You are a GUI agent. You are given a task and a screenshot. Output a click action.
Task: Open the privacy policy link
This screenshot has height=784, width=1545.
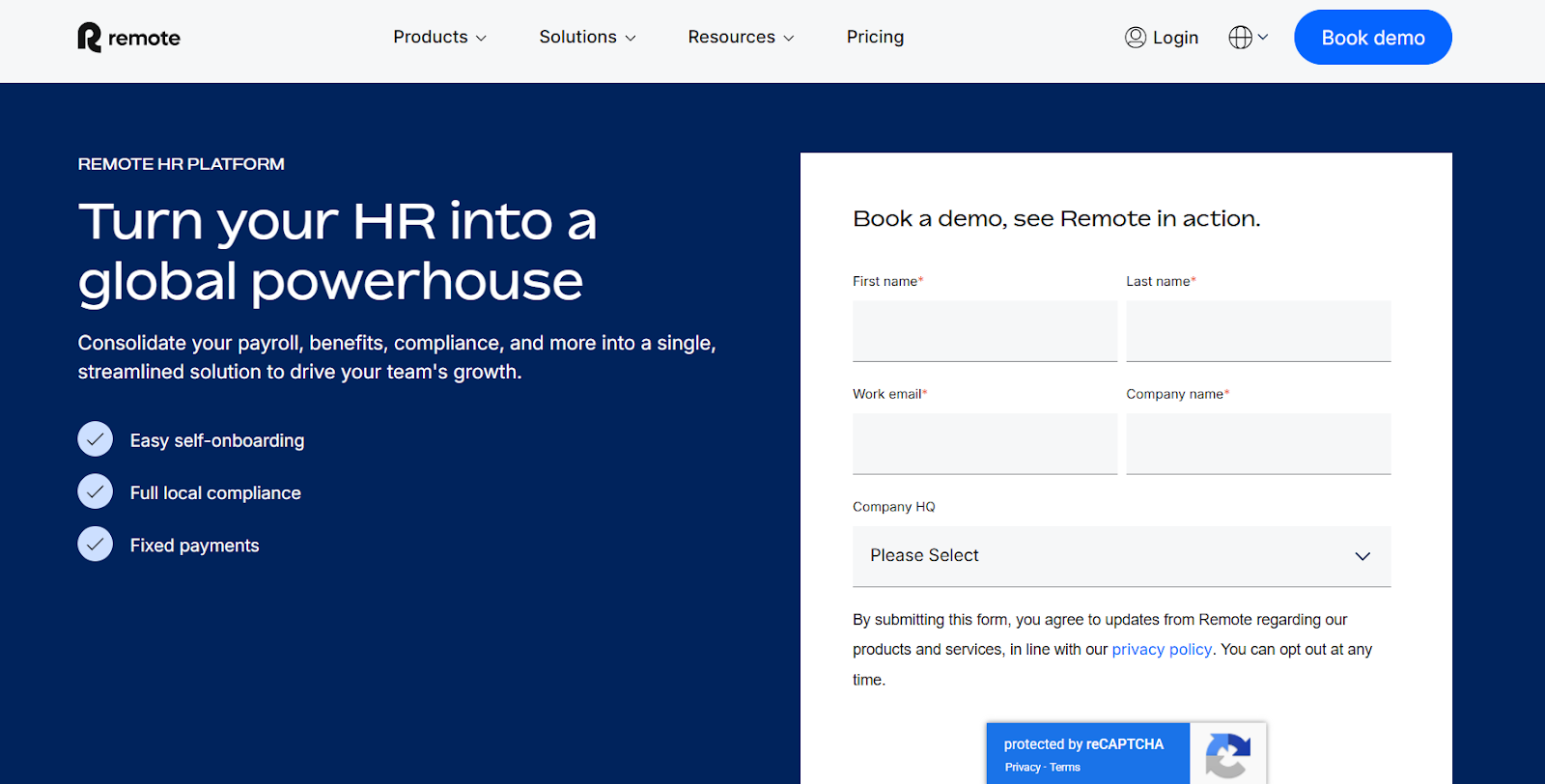click(1162, 650)
